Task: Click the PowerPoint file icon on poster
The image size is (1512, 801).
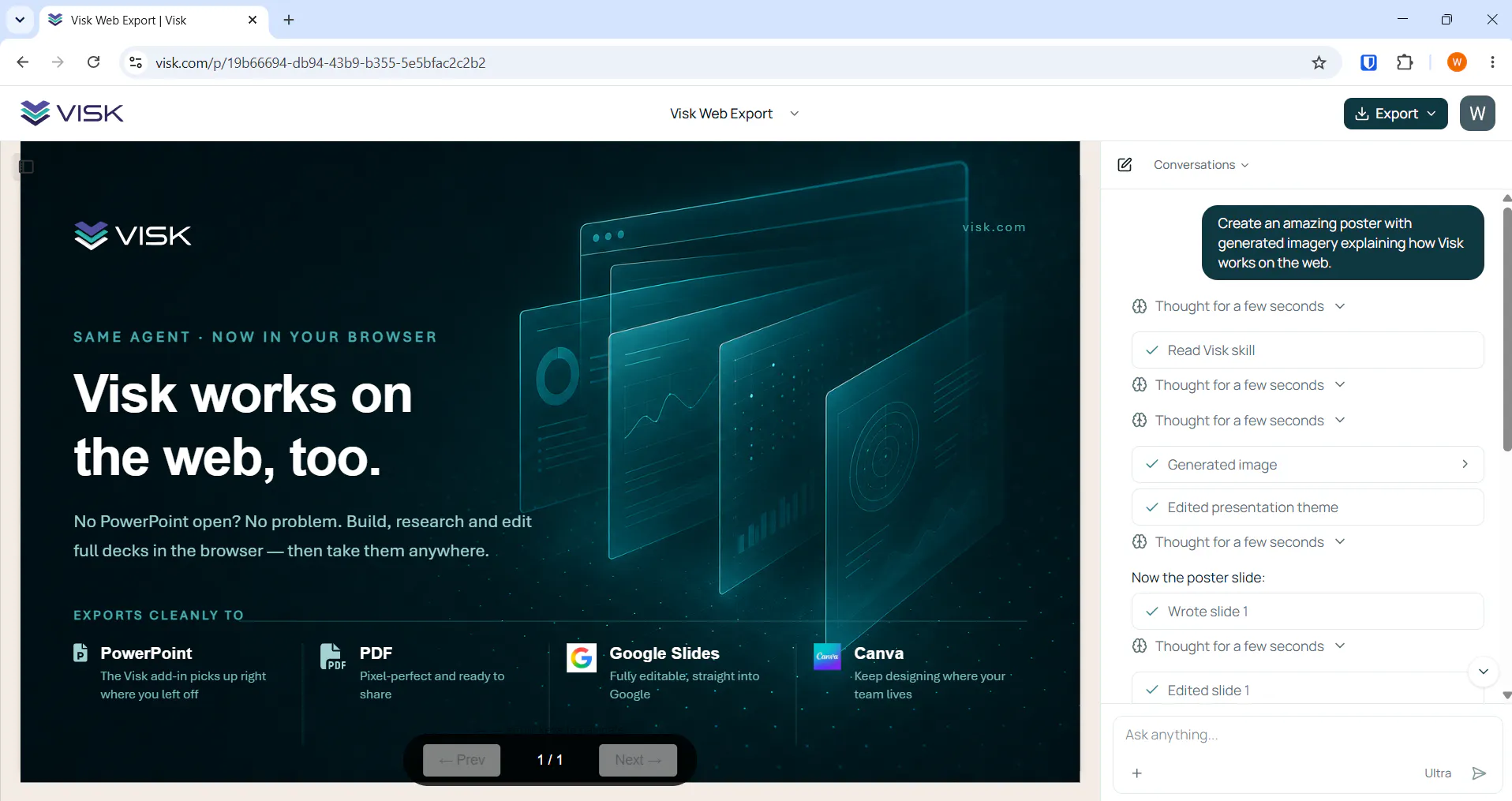Action: (x=80, y=653)
